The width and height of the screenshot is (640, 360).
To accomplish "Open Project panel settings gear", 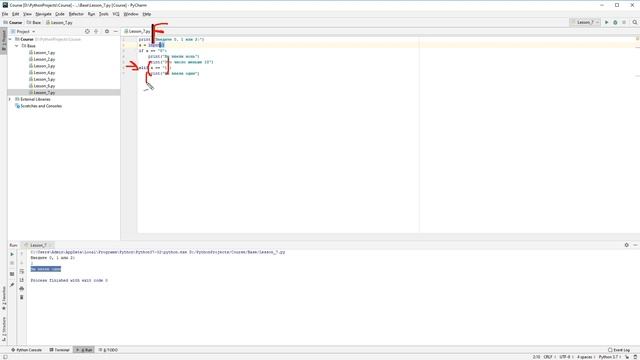I will 107,31.
